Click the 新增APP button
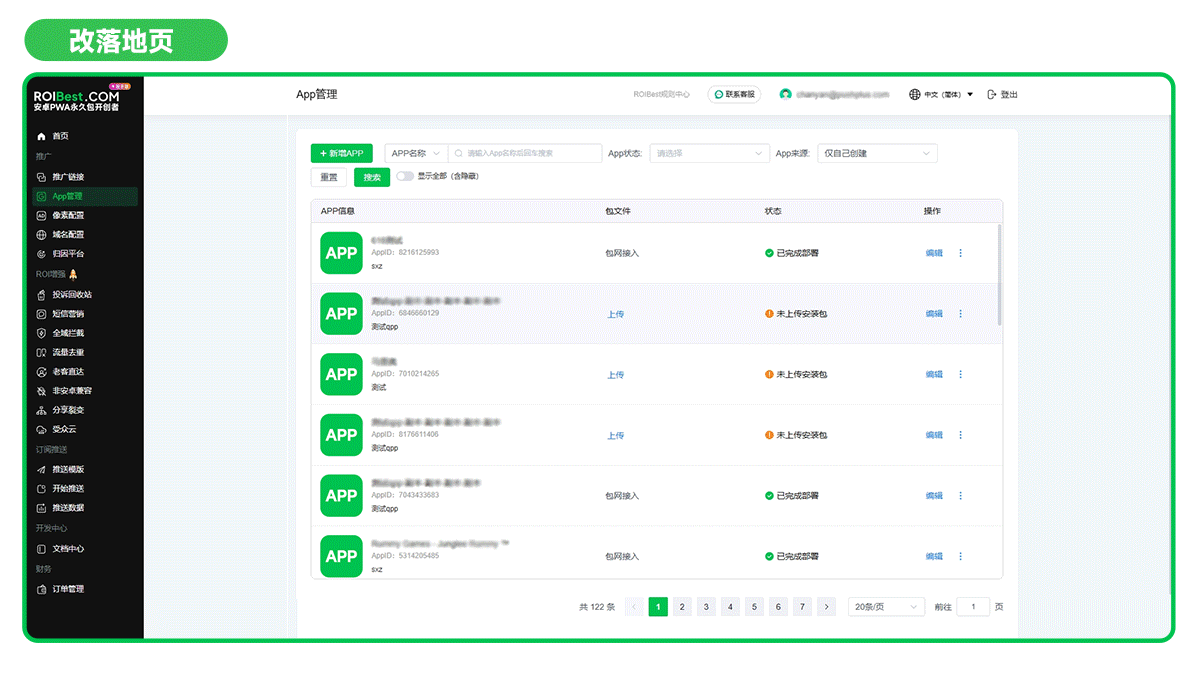This screenshot has height=684, width=1200. [342, 153]
